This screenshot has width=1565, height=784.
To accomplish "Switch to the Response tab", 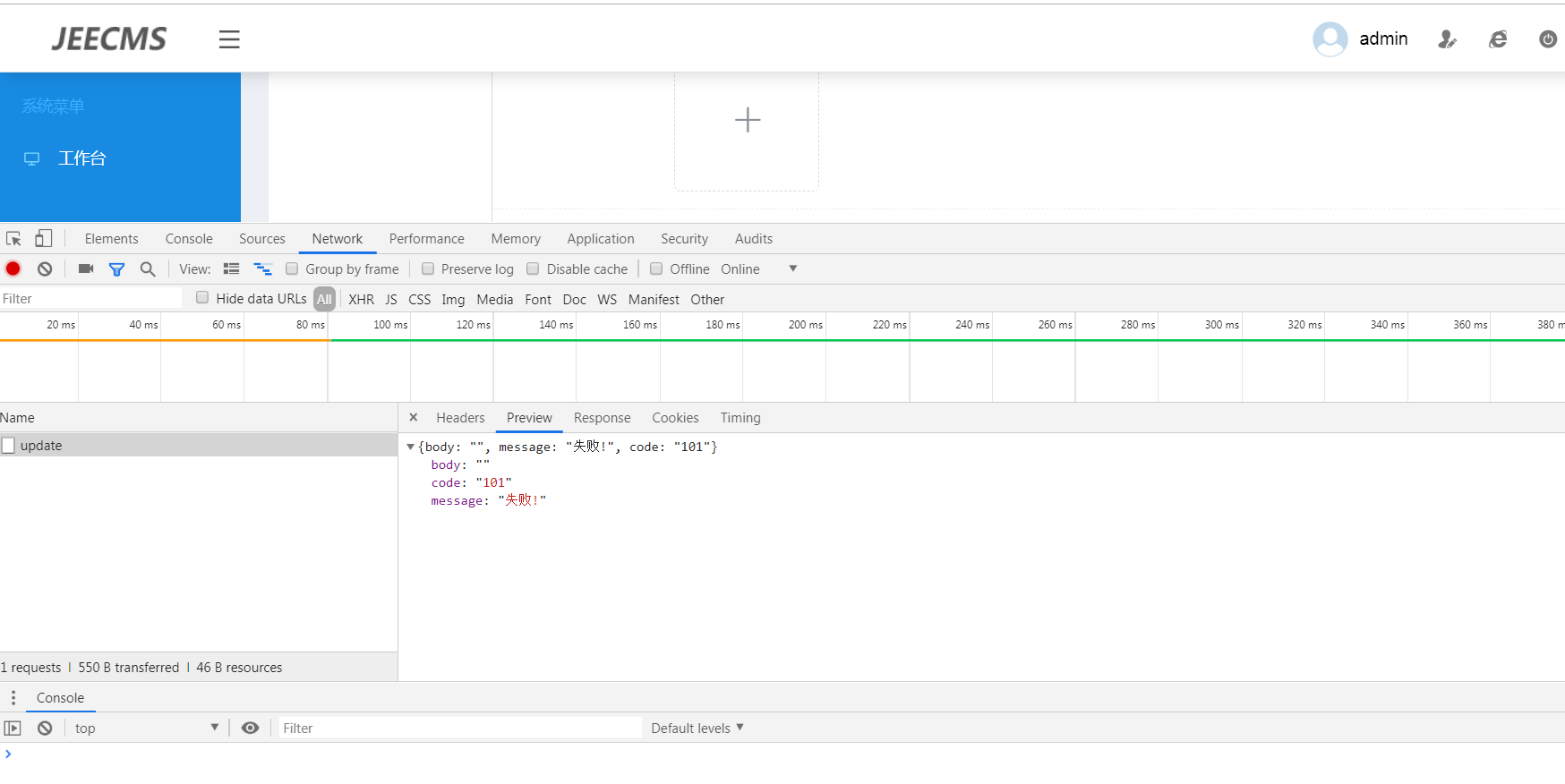I will [x=602, y=418].
